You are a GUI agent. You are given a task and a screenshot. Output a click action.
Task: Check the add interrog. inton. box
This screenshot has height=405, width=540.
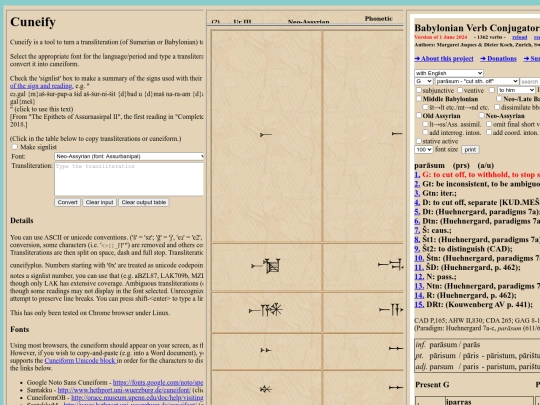425,132
